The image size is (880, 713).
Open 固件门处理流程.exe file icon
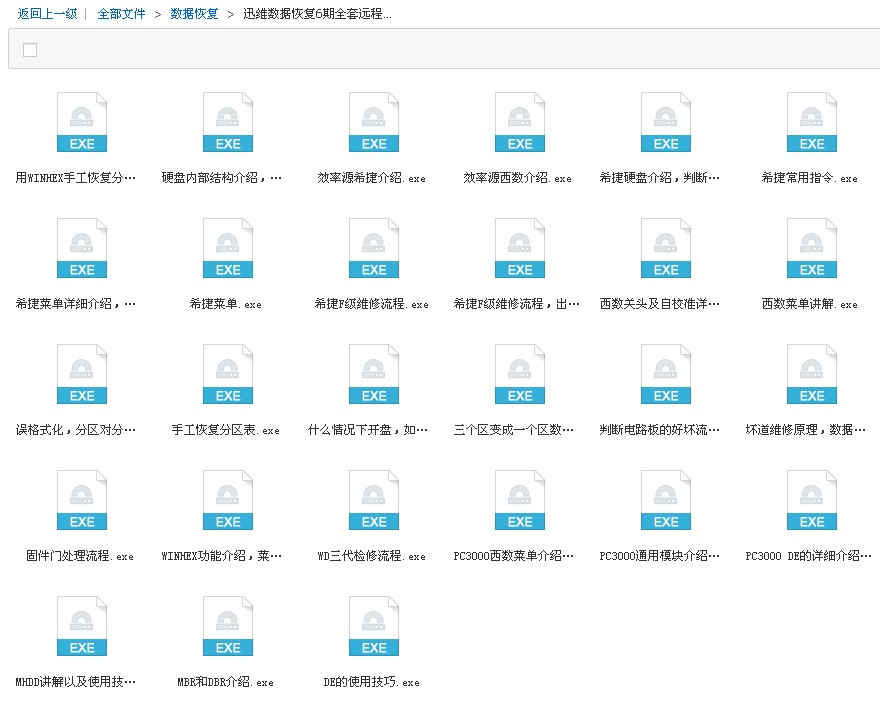(x=82, y=500)
